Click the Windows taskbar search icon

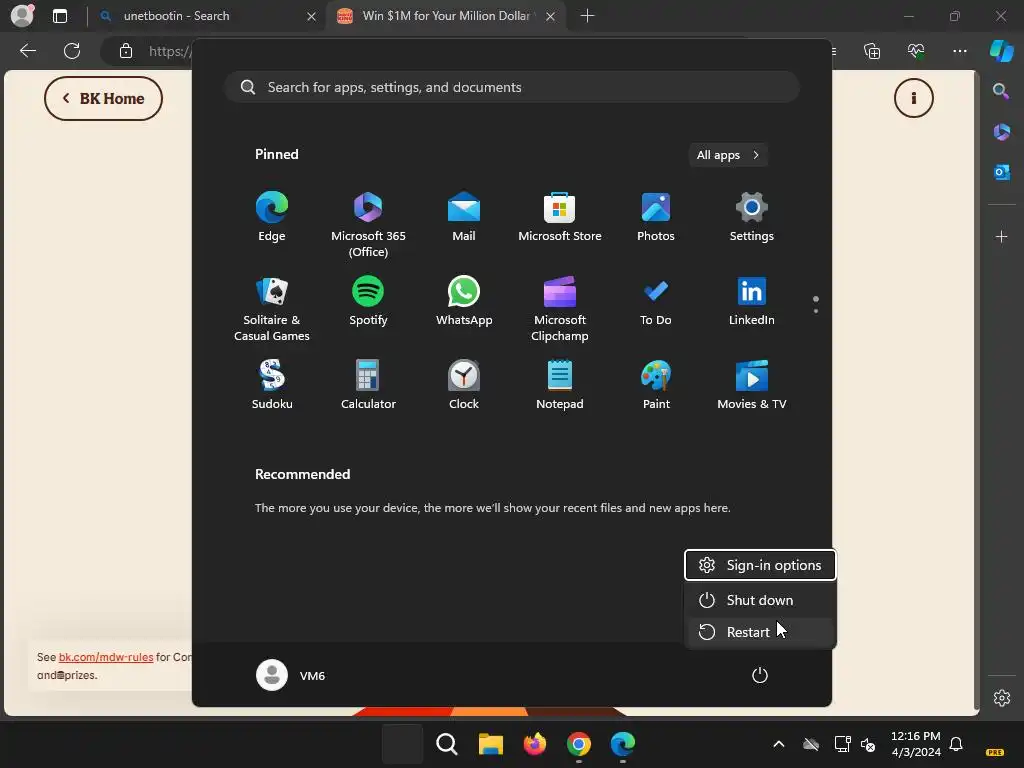[x=447, y=744]
